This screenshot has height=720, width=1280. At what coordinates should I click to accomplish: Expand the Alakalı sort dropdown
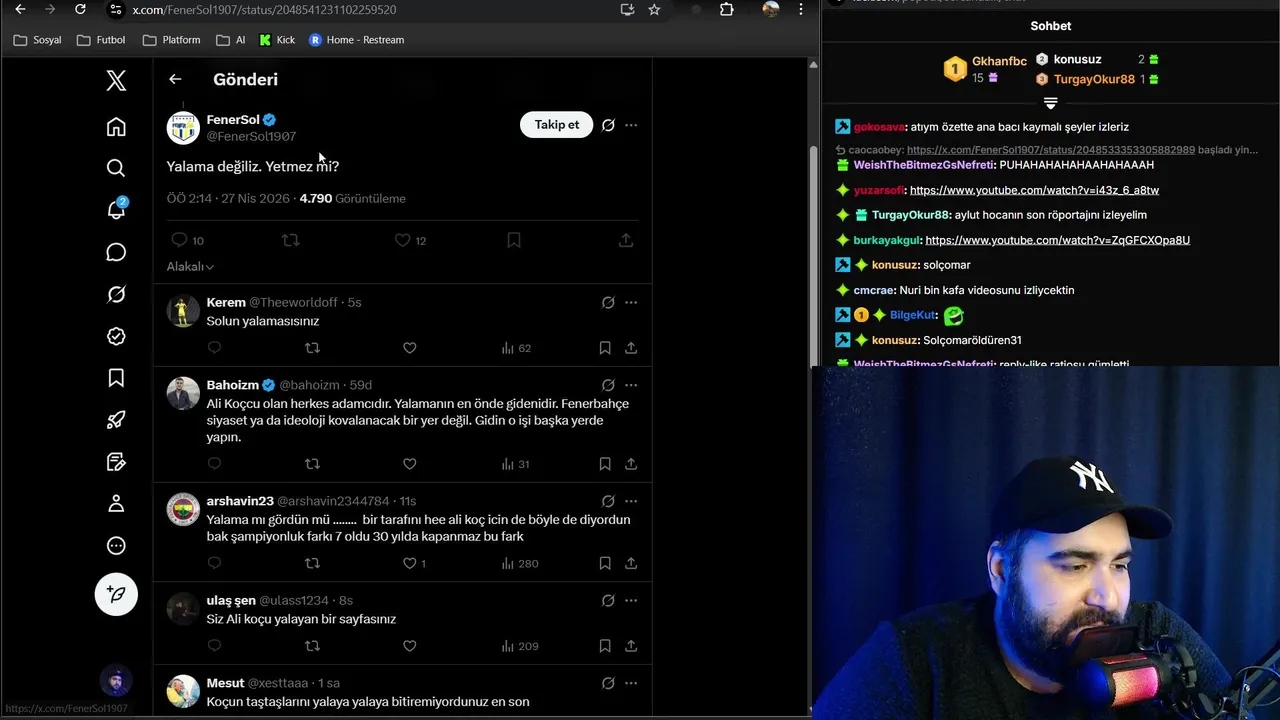[190, 266]
